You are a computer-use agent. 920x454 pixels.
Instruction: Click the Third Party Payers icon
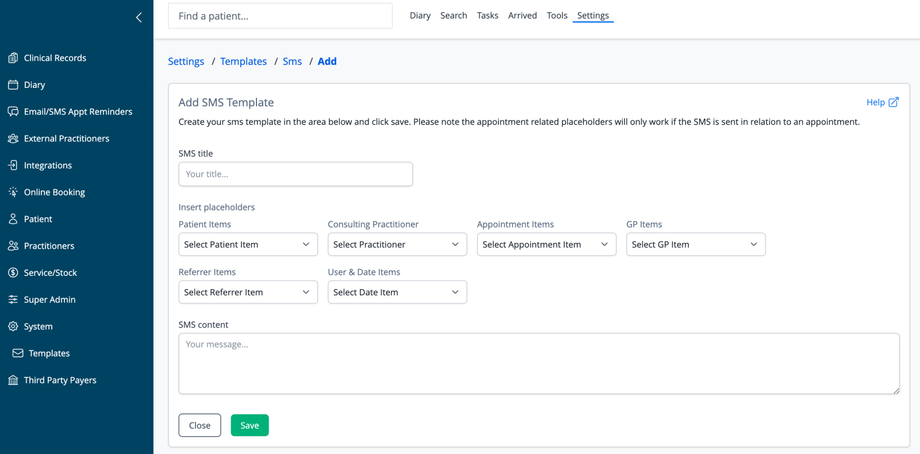tap(13, 380)
